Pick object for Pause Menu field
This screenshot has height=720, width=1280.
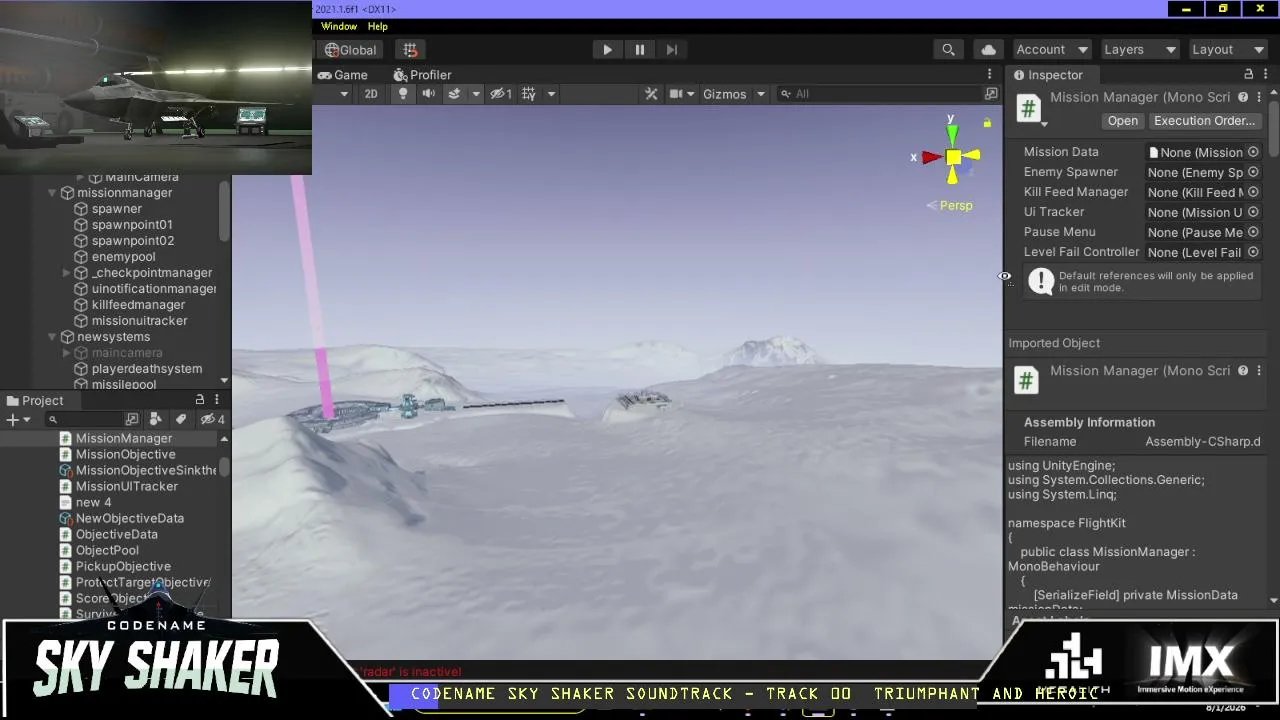click(1253, 232)
